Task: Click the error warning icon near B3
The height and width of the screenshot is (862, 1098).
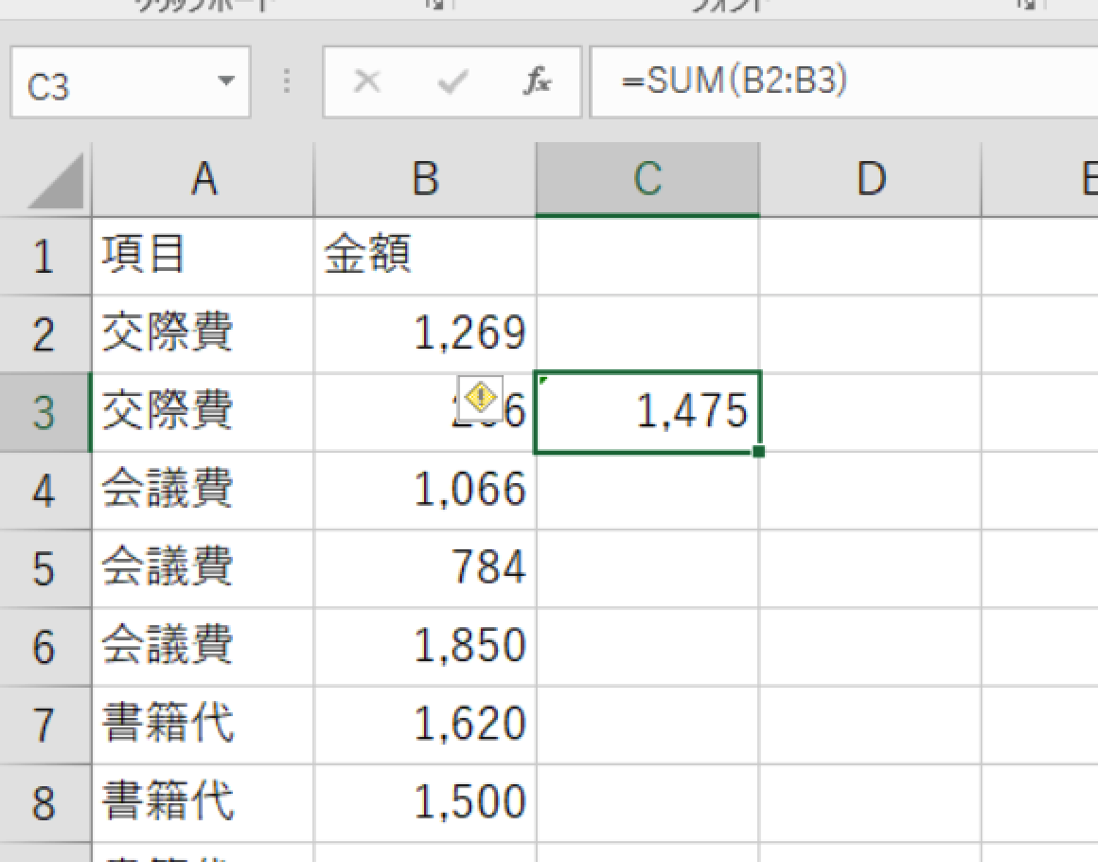Action: coord(480,397)
